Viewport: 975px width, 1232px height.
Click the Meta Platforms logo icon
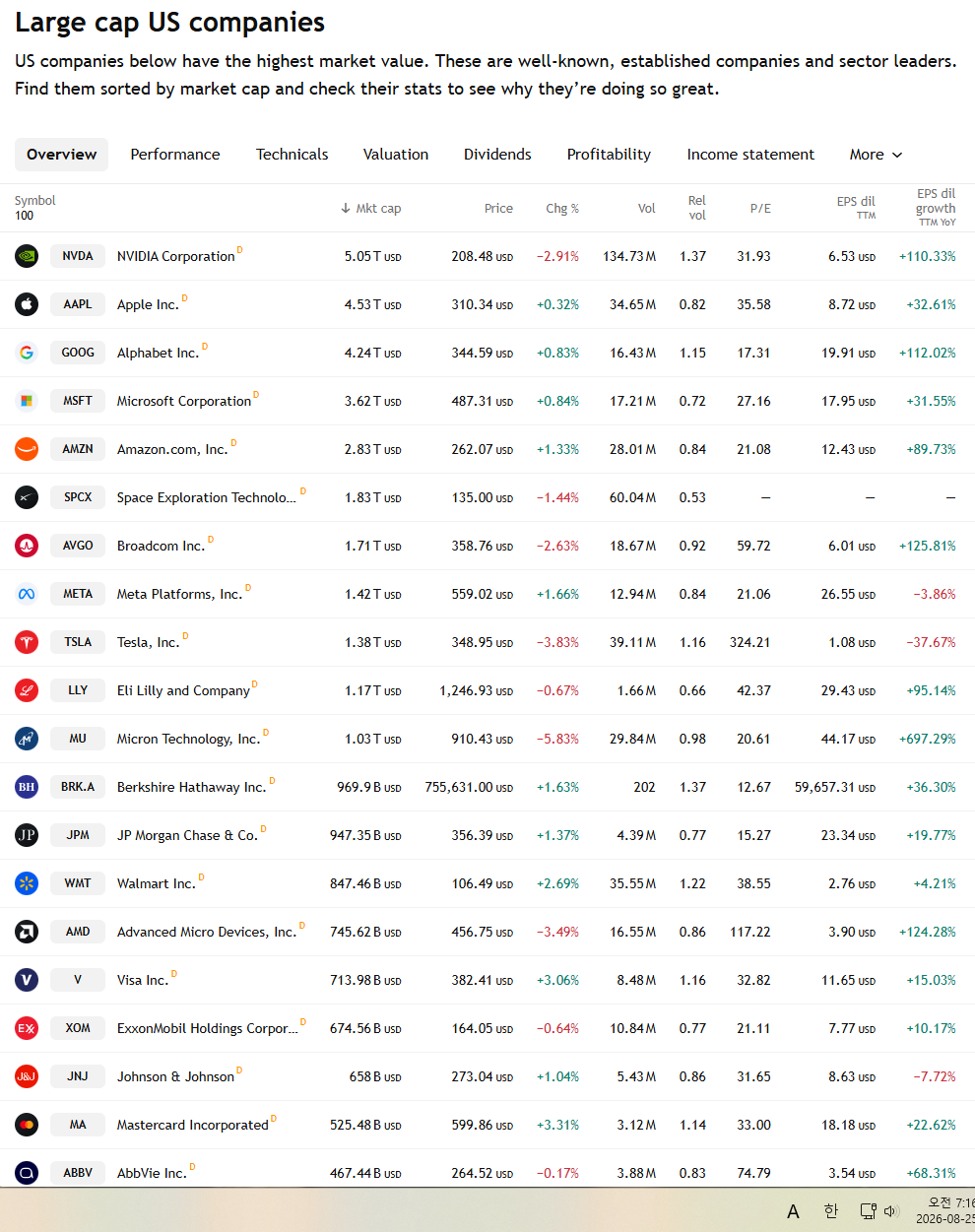point(27,594)
